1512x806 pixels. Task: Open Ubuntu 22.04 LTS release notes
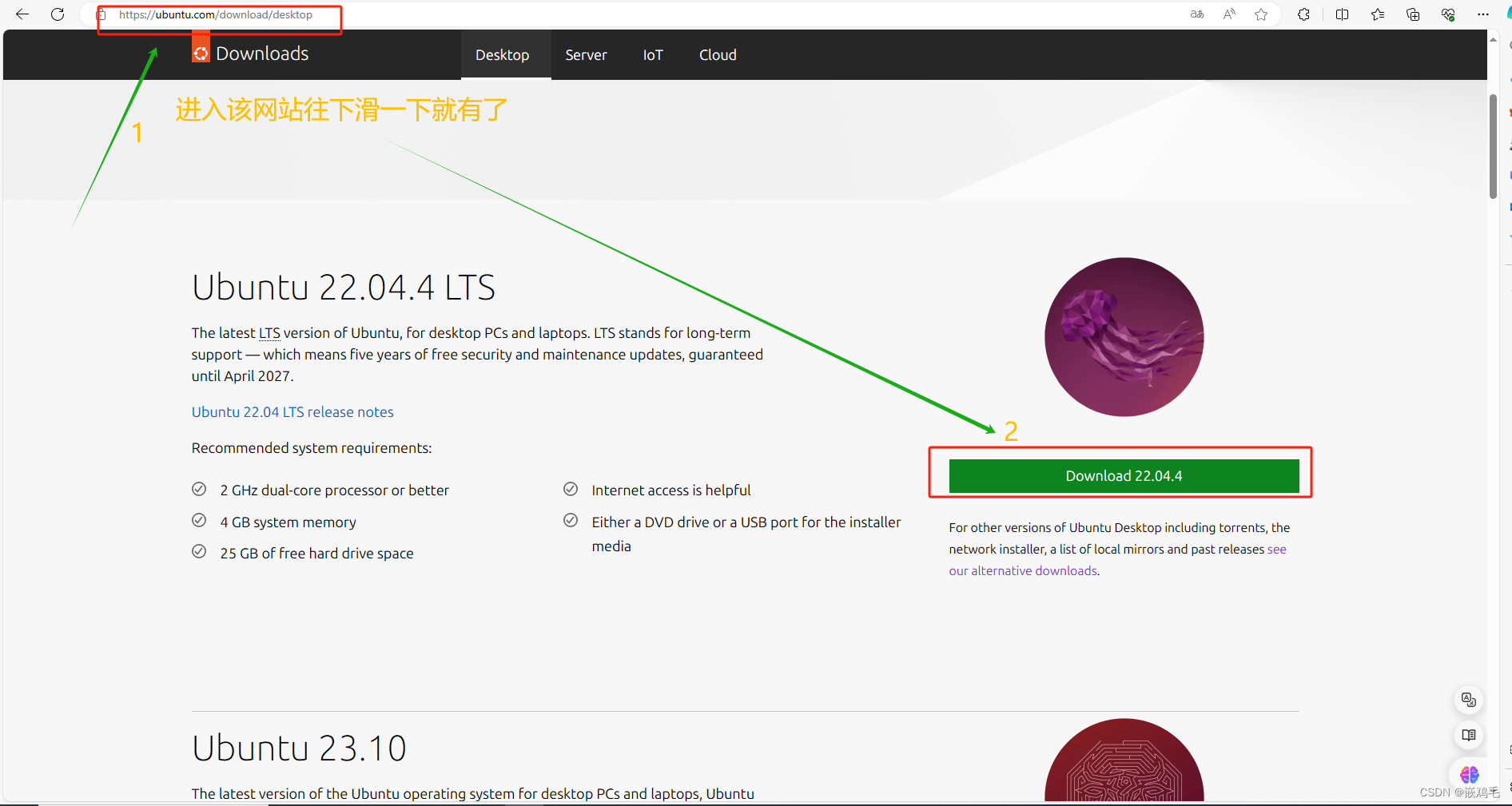(292, 412)
